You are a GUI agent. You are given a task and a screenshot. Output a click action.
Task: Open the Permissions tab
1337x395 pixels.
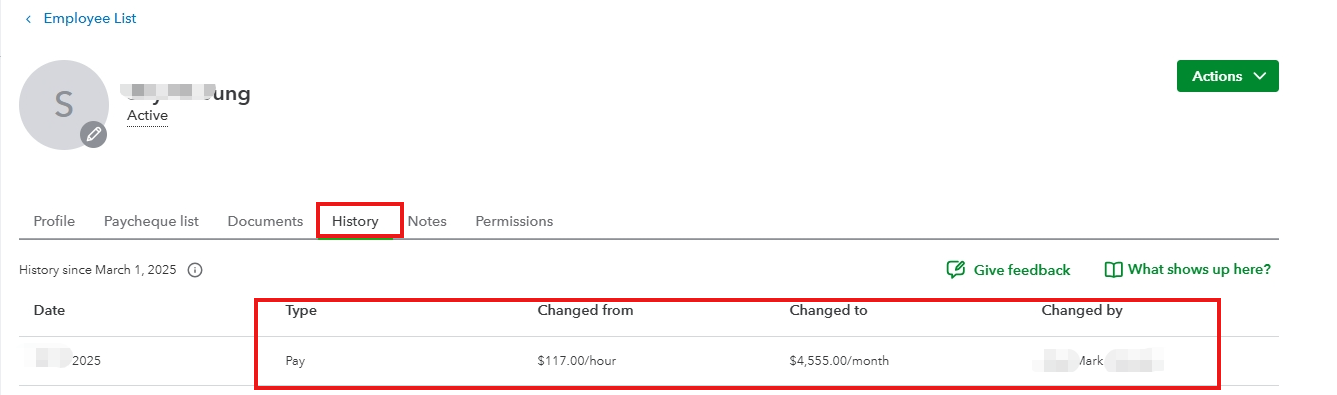[x=514, y=221]
